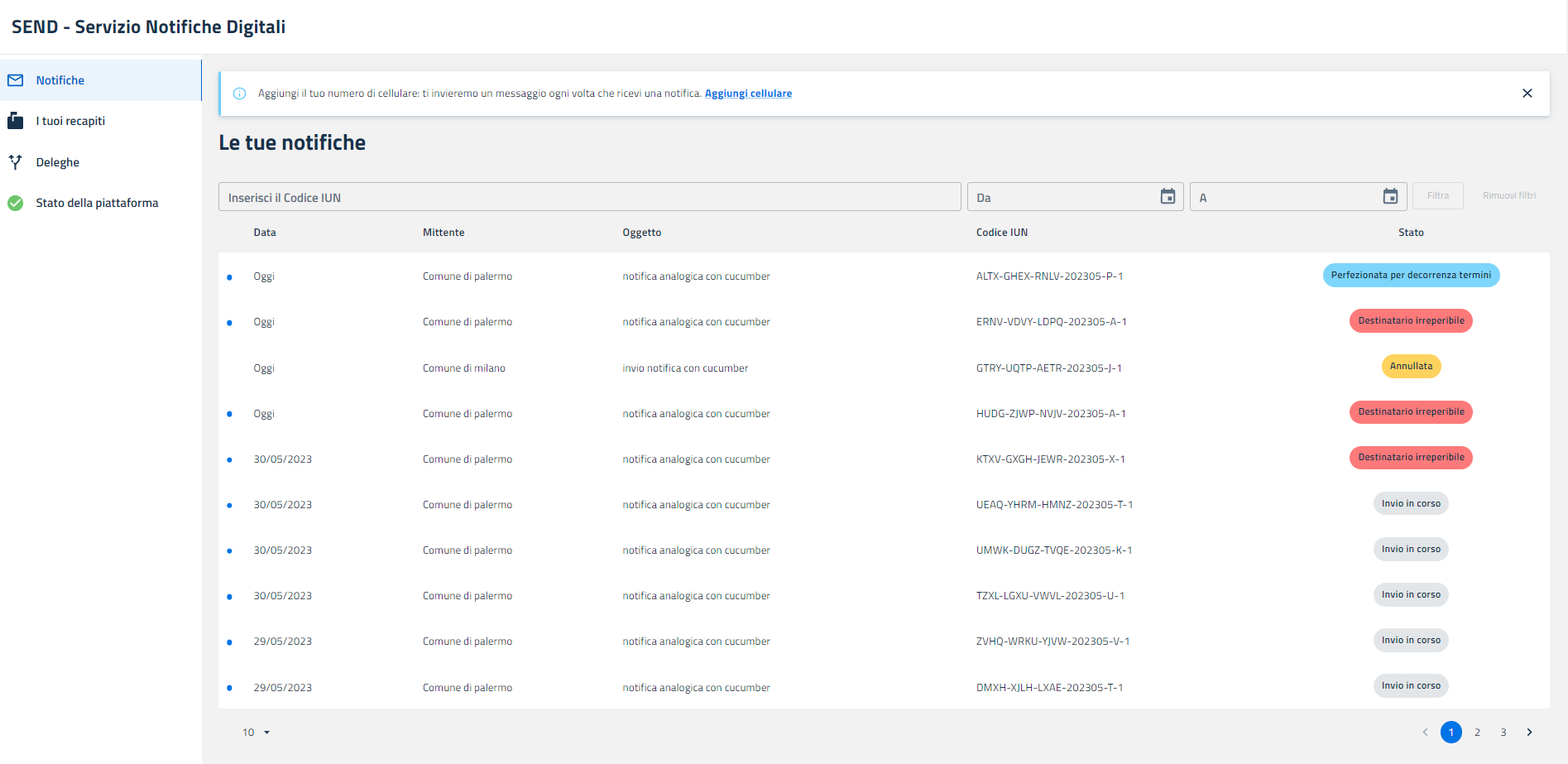Click the I tuoi recapiti briefcase icon
This screenshot has height=764, width=1568.
(16, 121)
